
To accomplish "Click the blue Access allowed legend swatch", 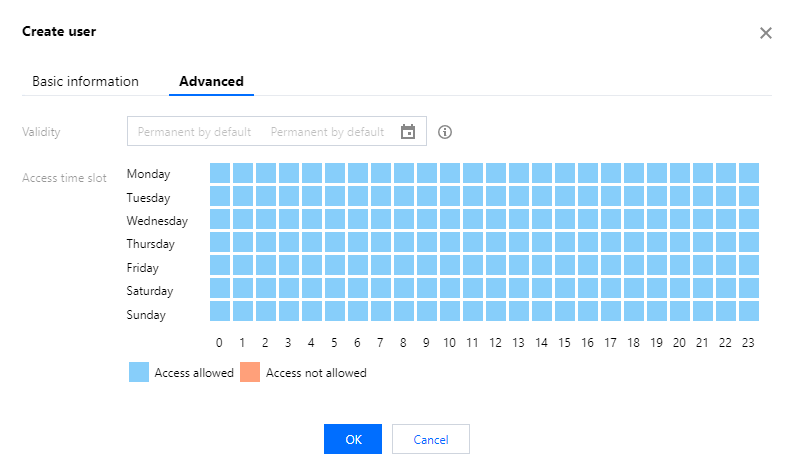I will coord(139,373).
